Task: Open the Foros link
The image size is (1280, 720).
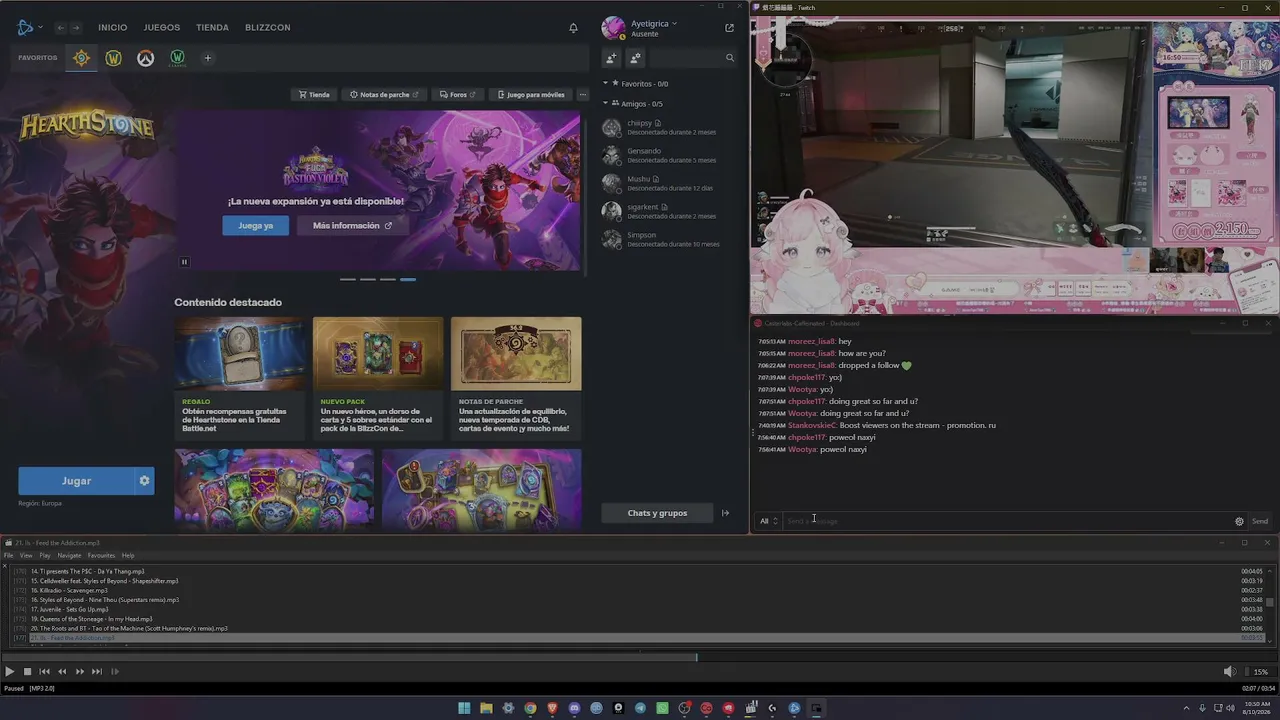Action: point(457,95)
